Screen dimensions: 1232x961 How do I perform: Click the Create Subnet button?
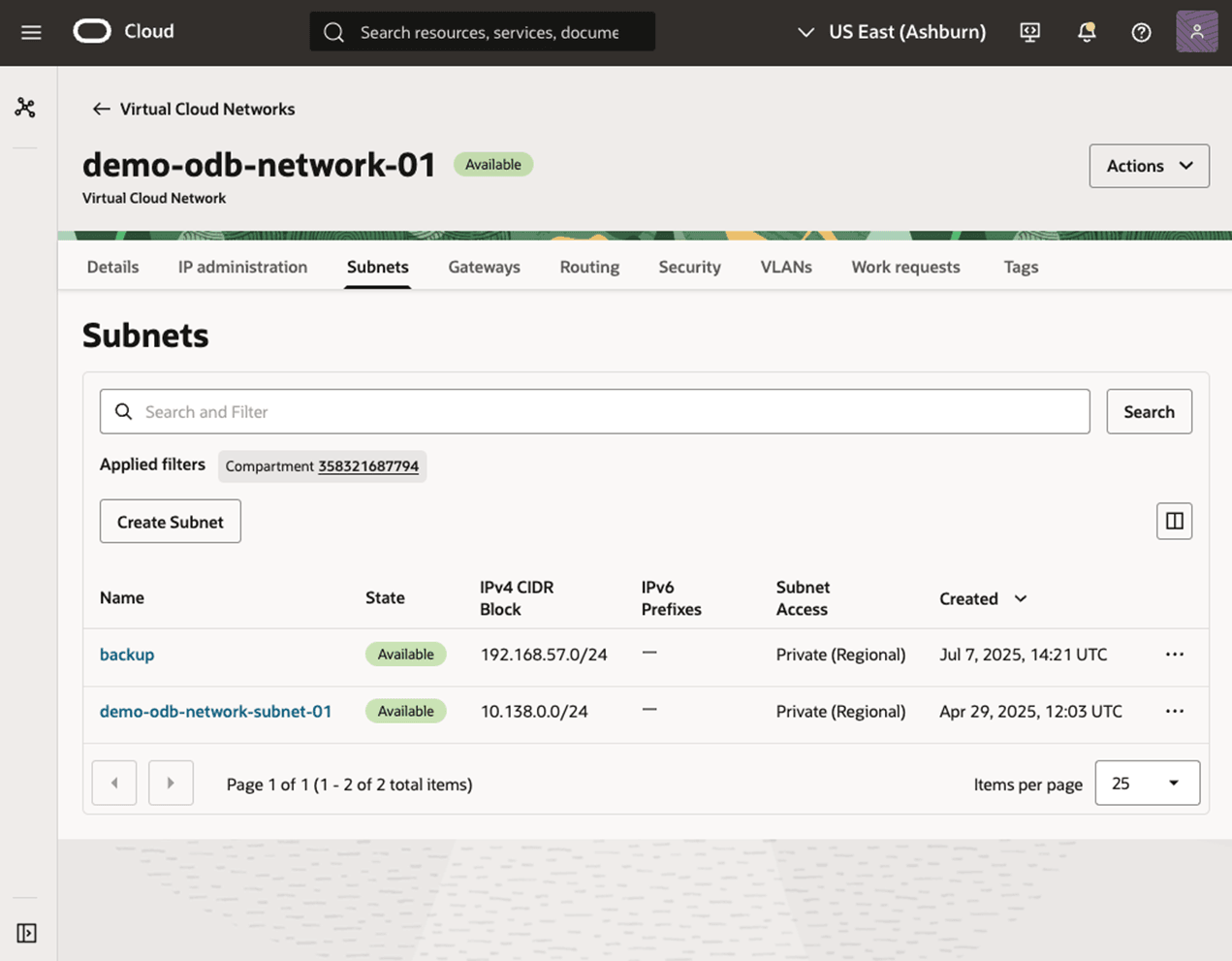170,521
